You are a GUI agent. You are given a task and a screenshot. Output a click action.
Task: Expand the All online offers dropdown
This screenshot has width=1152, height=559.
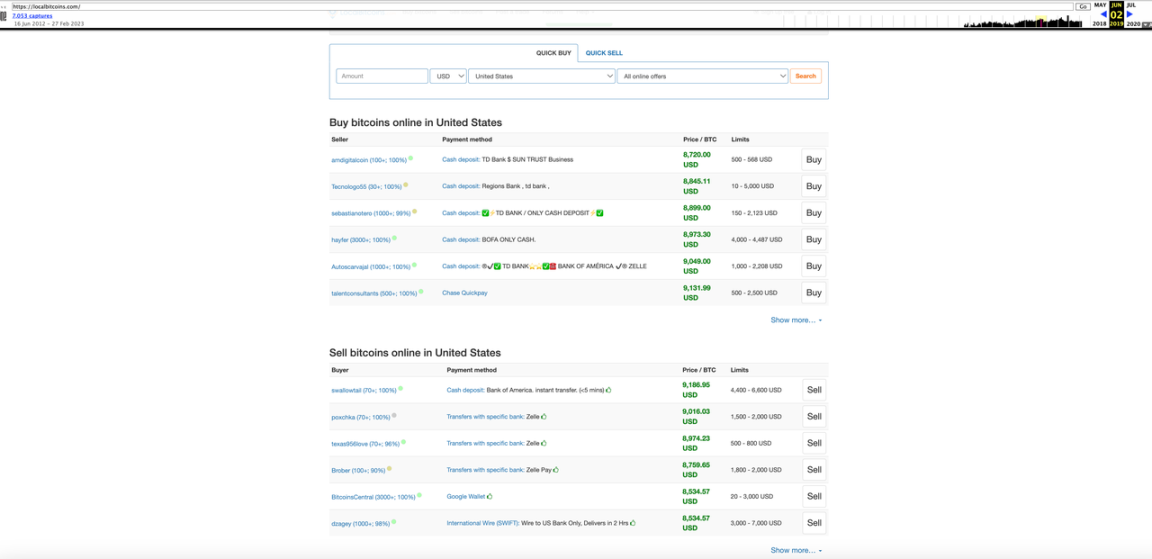702,76
